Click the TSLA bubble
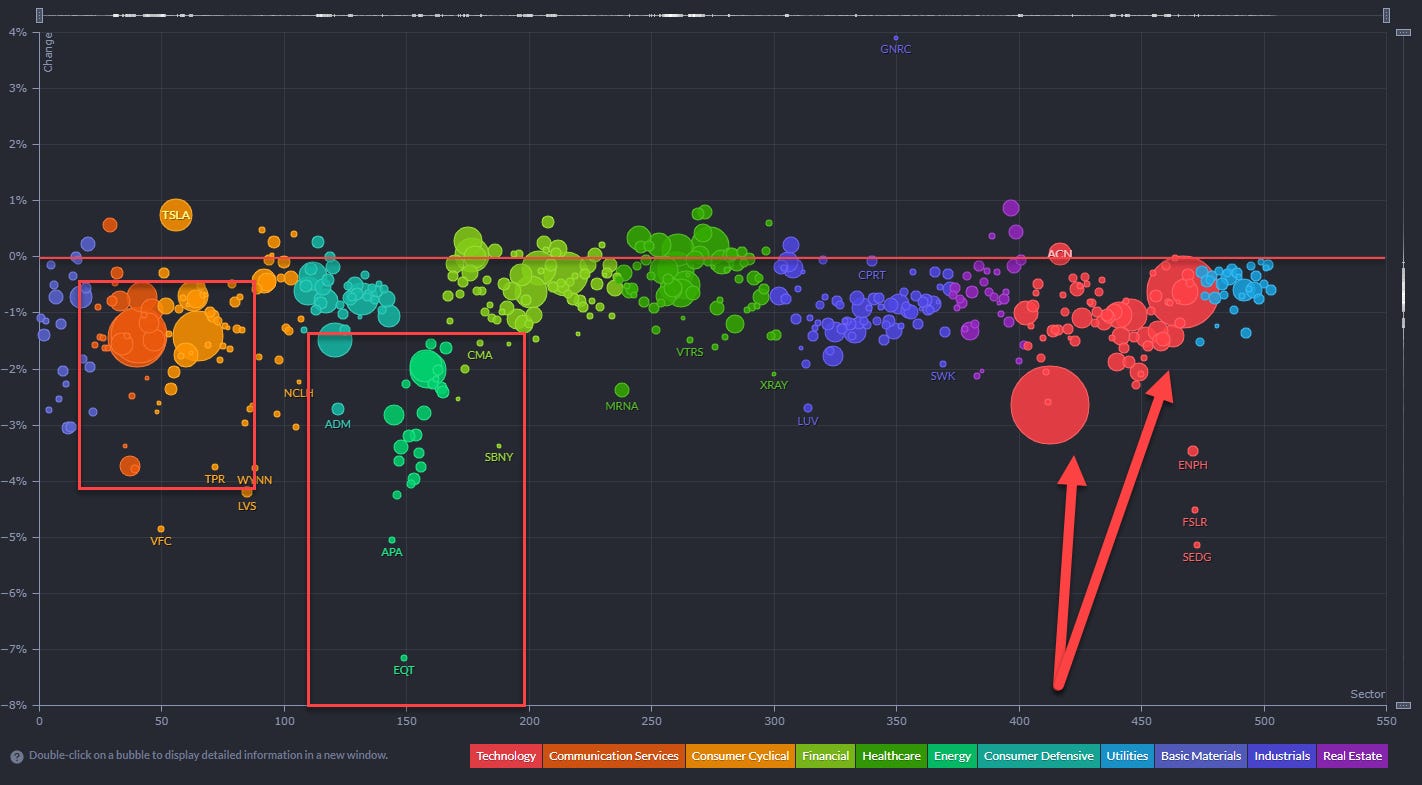The height and width of the screenshot is (785, 1422). coord(175,214)
